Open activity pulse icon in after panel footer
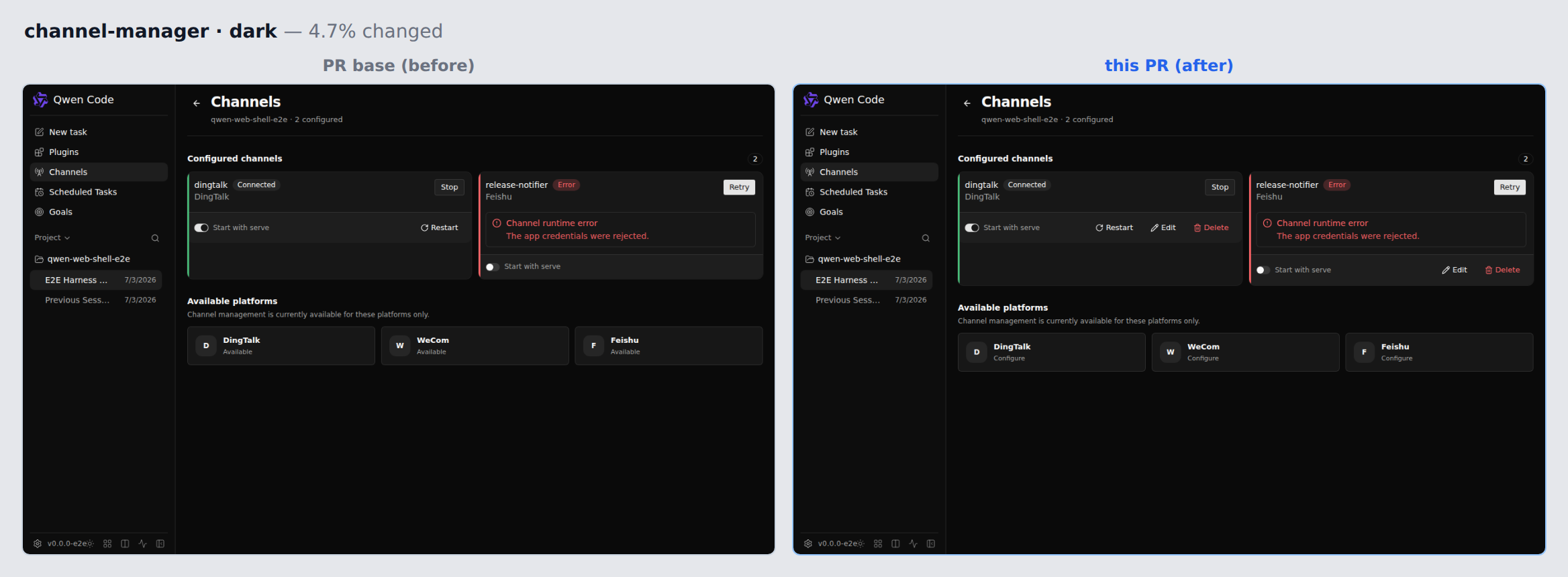1568x577 pixels. click(913, 543)
